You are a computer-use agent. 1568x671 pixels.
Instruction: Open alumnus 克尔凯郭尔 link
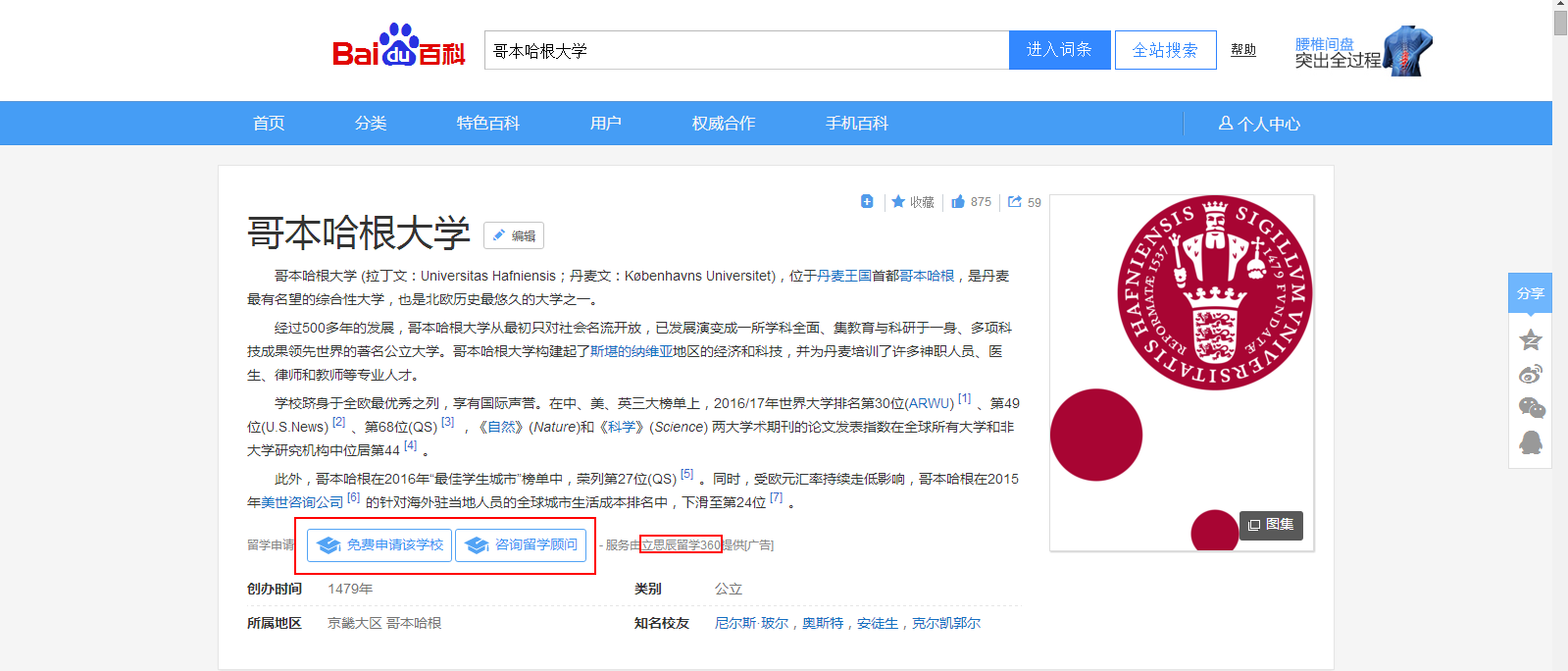click(x=946, y=623)
